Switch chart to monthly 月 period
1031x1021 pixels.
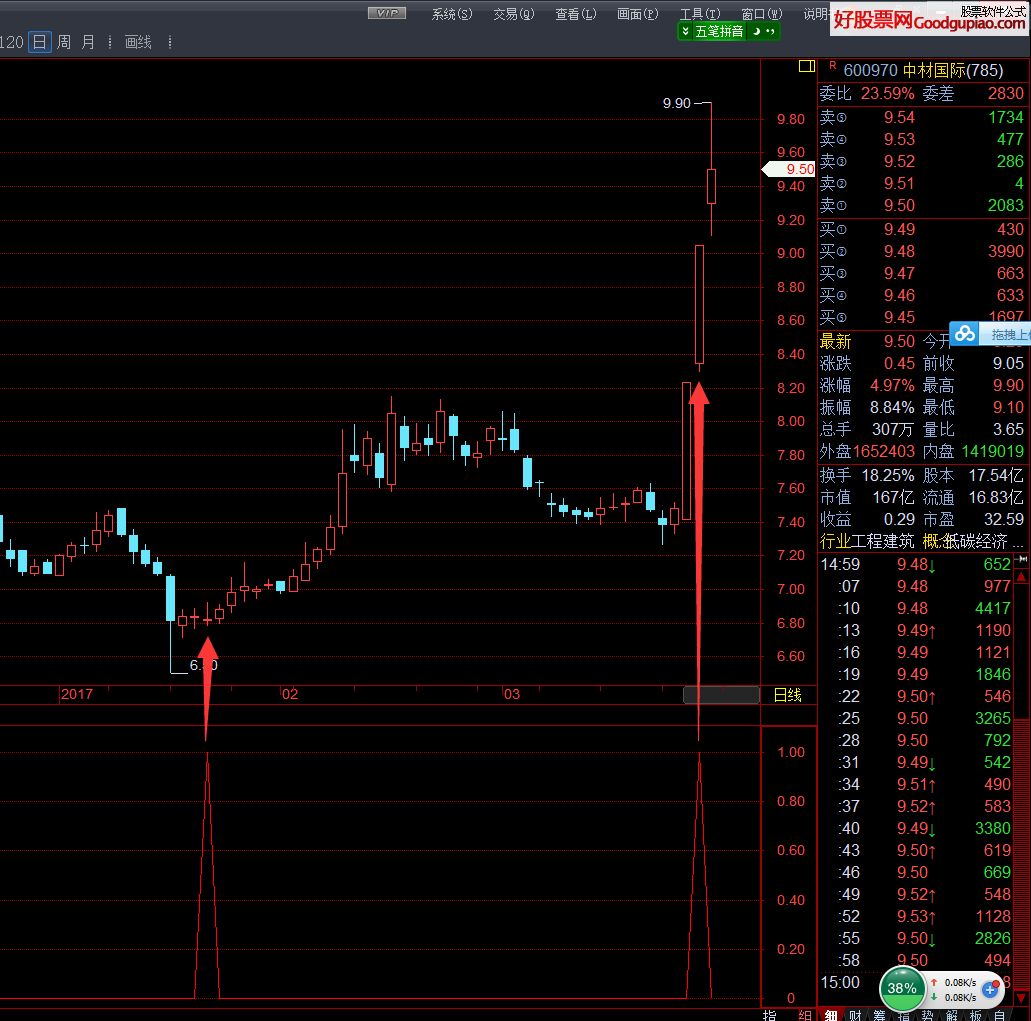(88, 42)
